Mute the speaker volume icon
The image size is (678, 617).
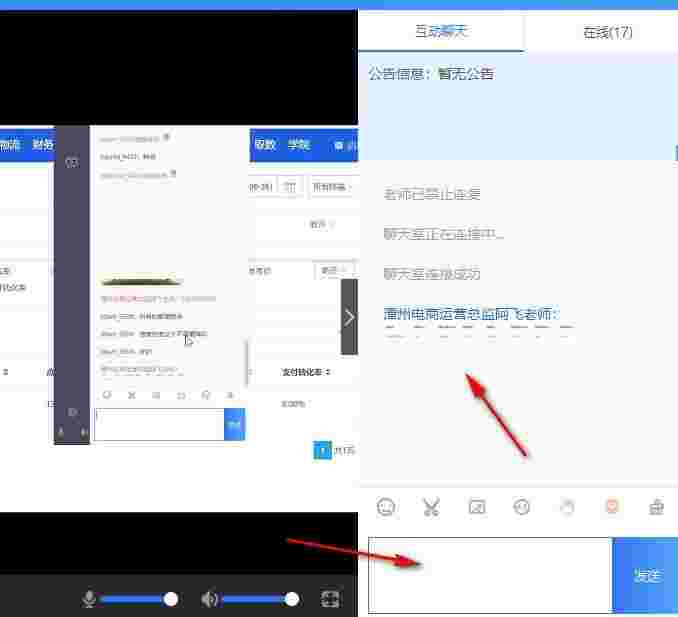(209, 599)
